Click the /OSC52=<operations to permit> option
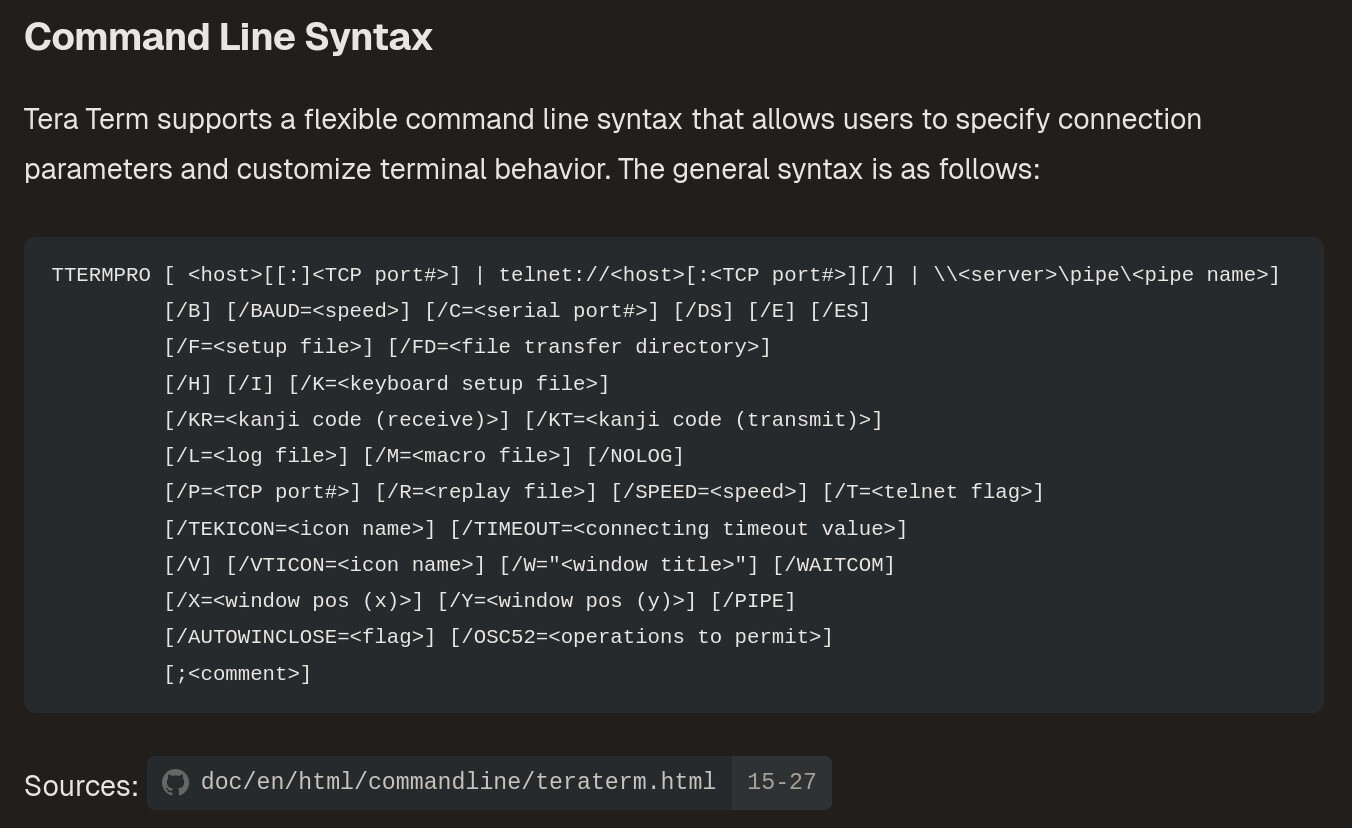Image resolution: width=1352 pixels, height=828 pixels. coord(641,637)
